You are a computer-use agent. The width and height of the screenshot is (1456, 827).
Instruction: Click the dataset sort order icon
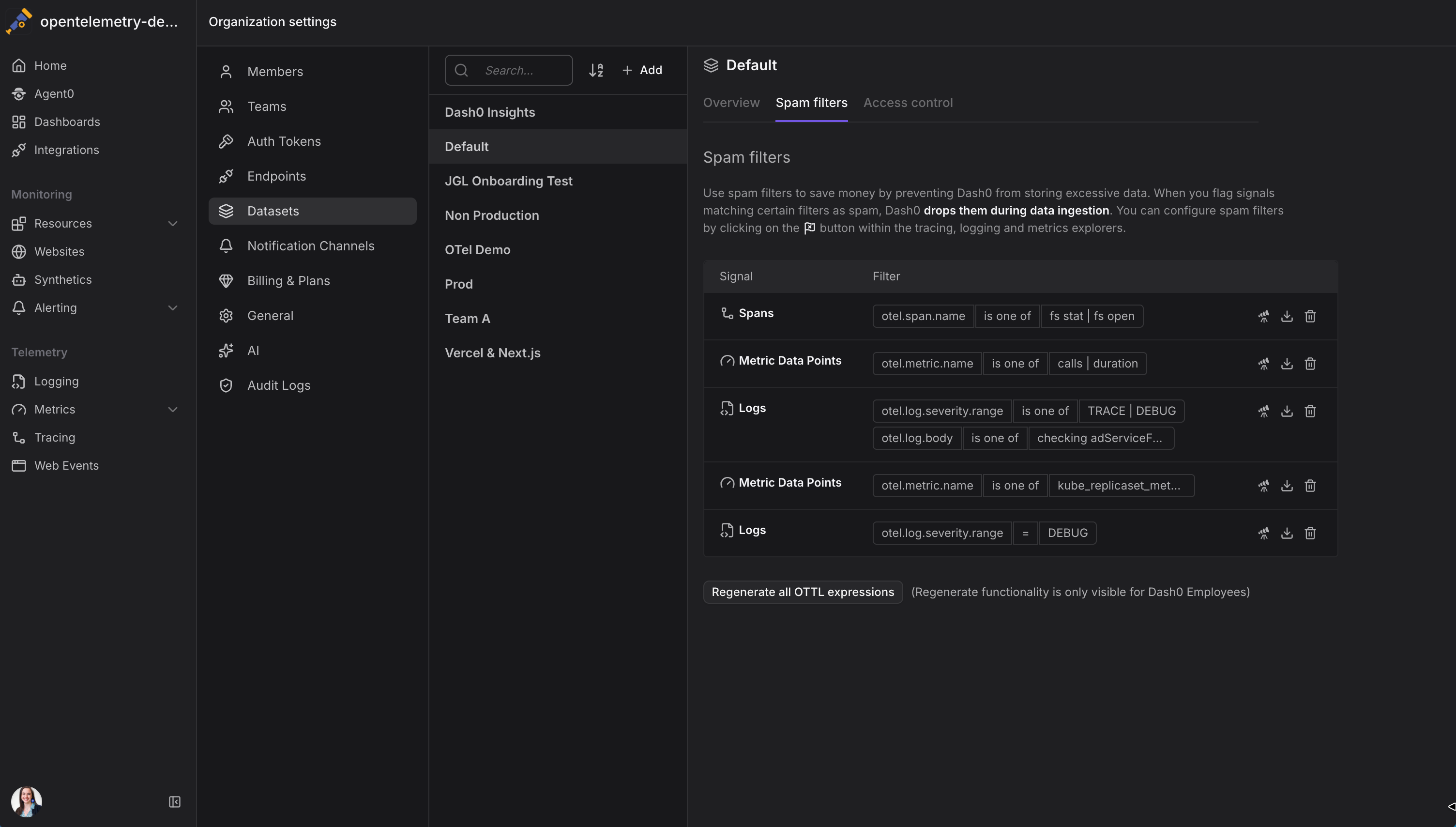click(595, 70)
